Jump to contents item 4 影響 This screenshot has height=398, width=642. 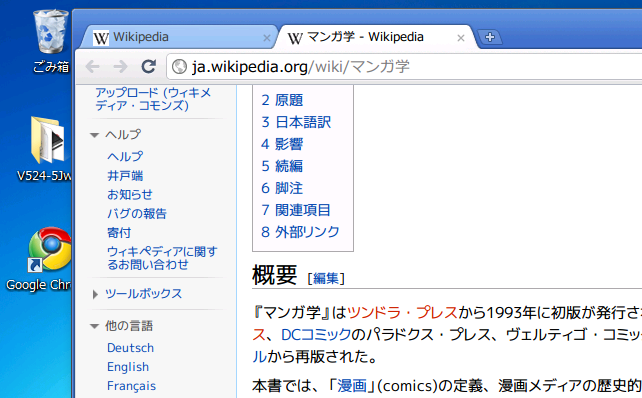pos(282,144)
